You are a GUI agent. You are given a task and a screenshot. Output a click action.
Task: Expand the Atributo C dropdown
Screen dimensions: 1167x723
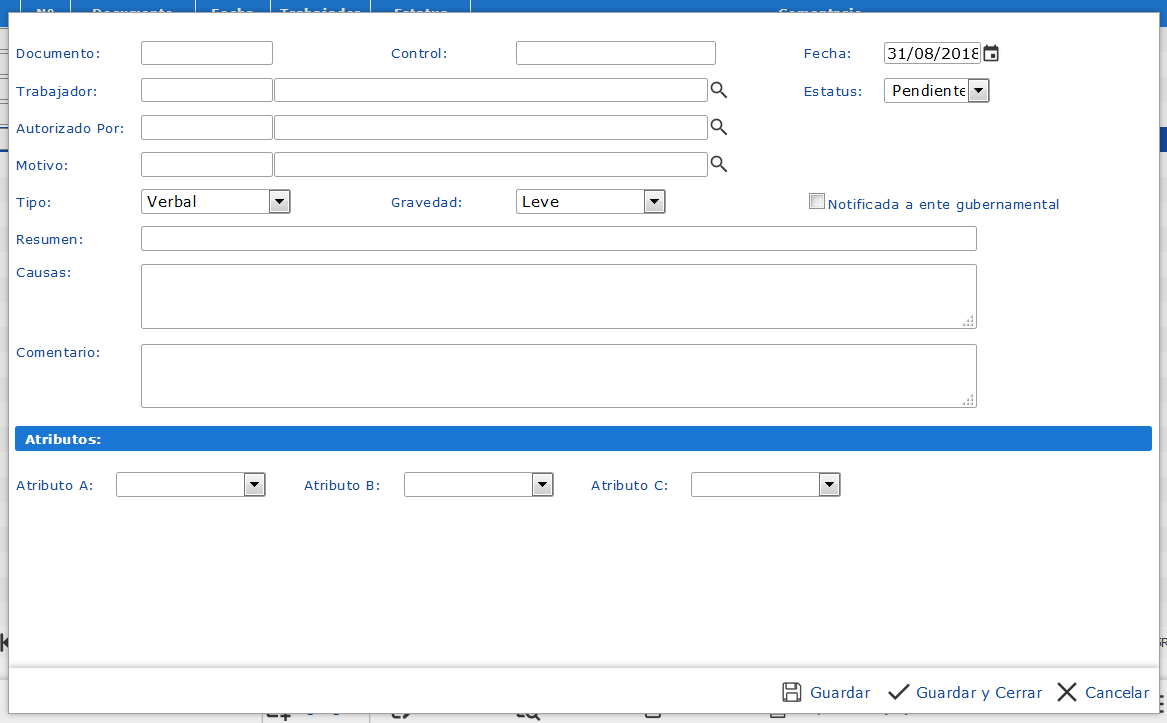tap(765, 485)
